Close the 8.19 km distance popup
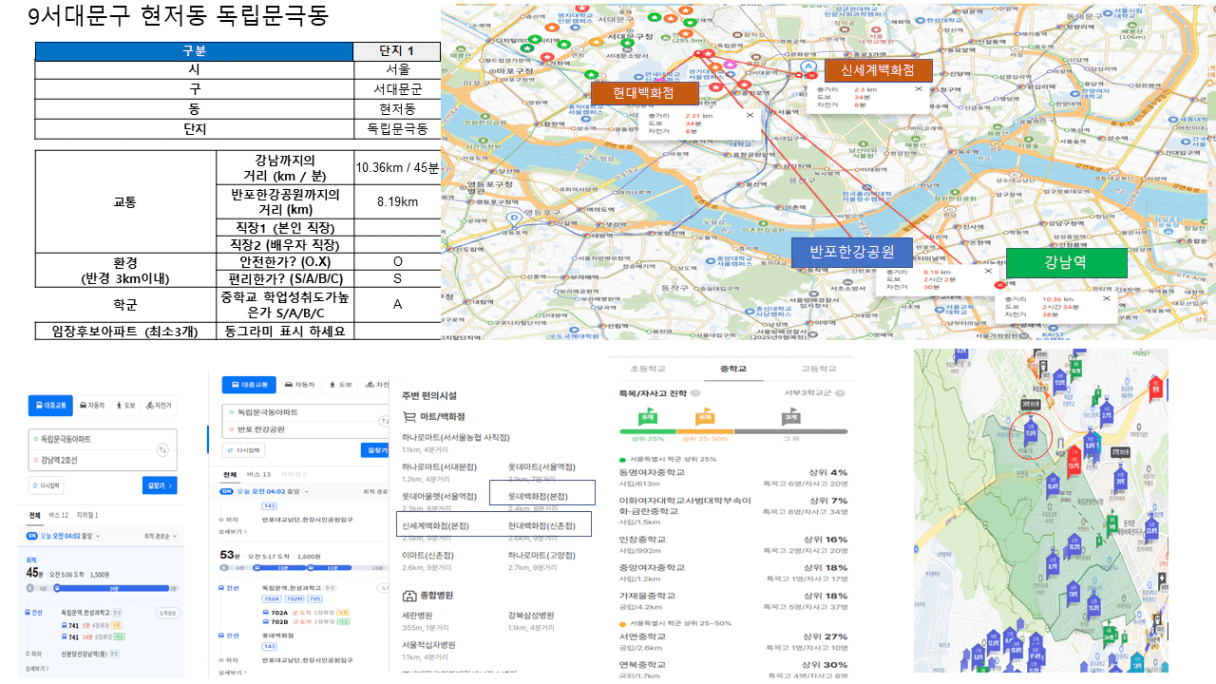The image size is (1216, 684). [x=988, y=271]
